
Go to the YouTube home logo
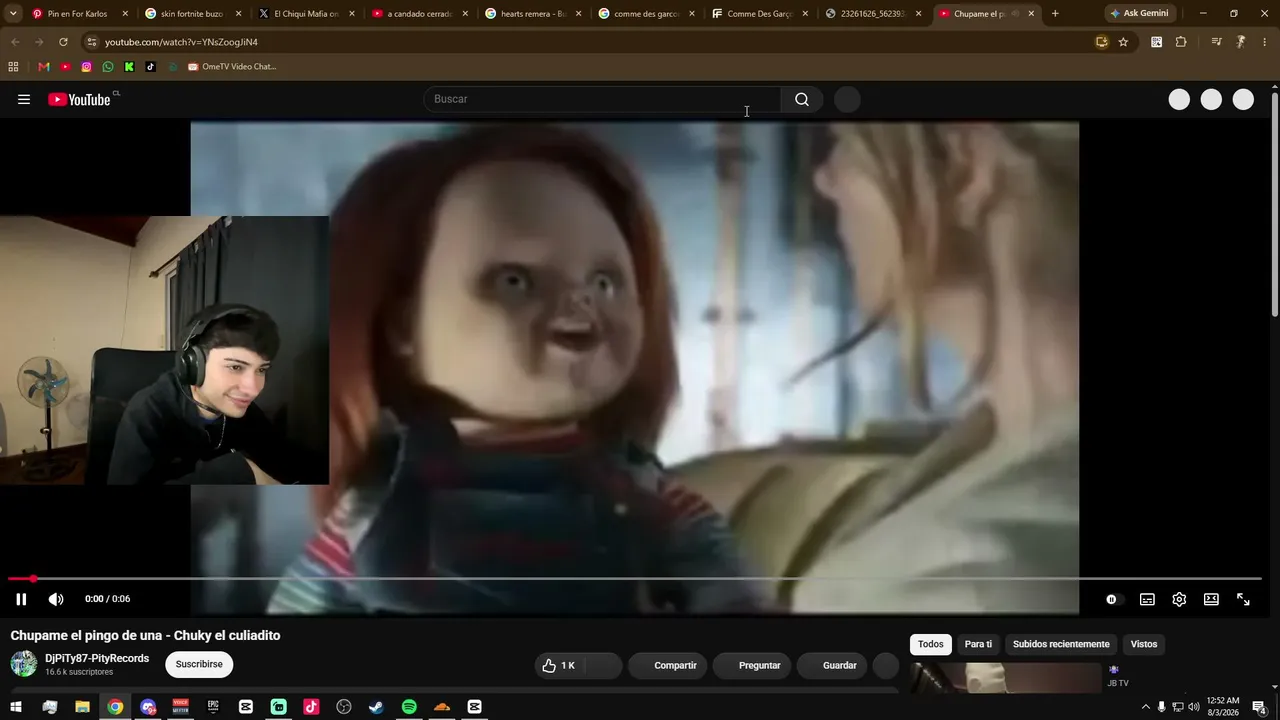tap(79, 99)
